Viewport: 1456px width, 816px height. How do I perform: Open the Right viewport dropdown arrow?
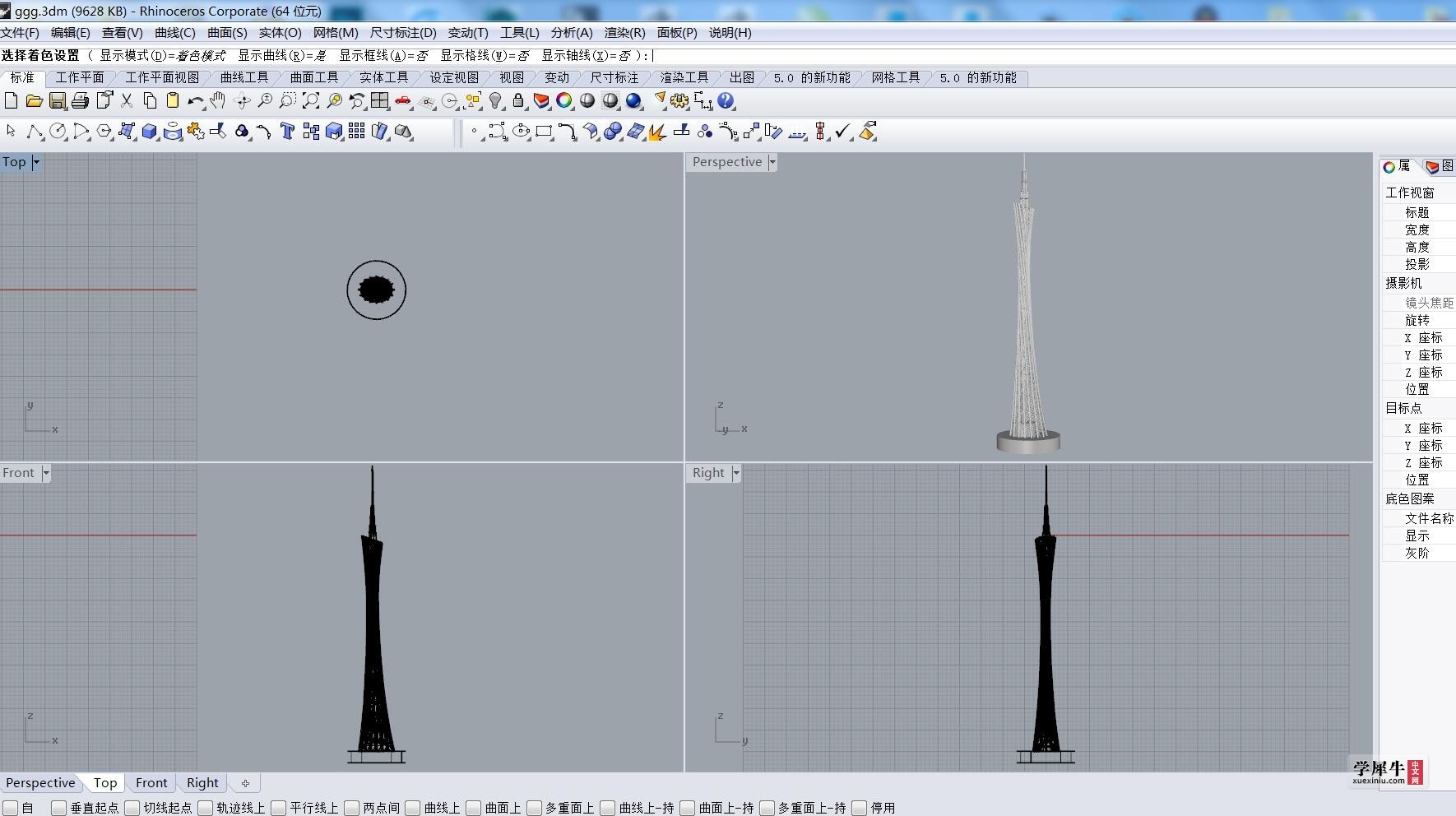pyautogui.click(x=736, y=473)
